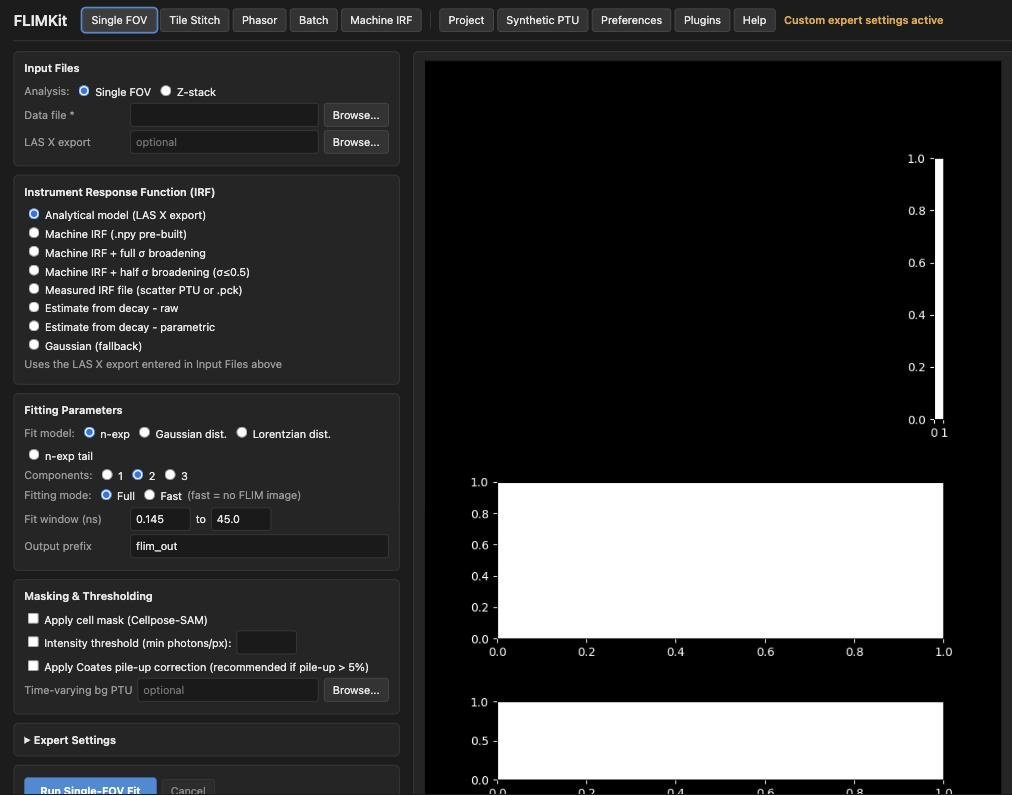Viewport: 1012px width, 795px height.
Task: Enable Coates pile-up correction checkbox
Action: (x=33, y=666)
